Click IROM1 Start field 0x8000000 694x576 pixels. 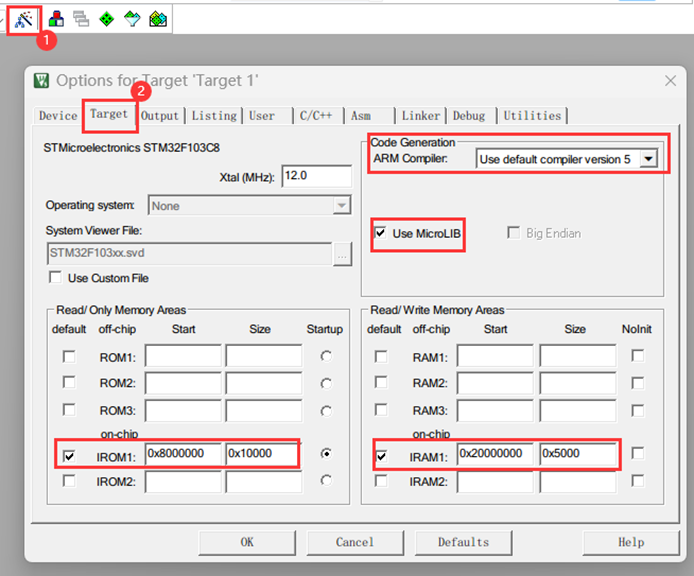pos(183,453)
